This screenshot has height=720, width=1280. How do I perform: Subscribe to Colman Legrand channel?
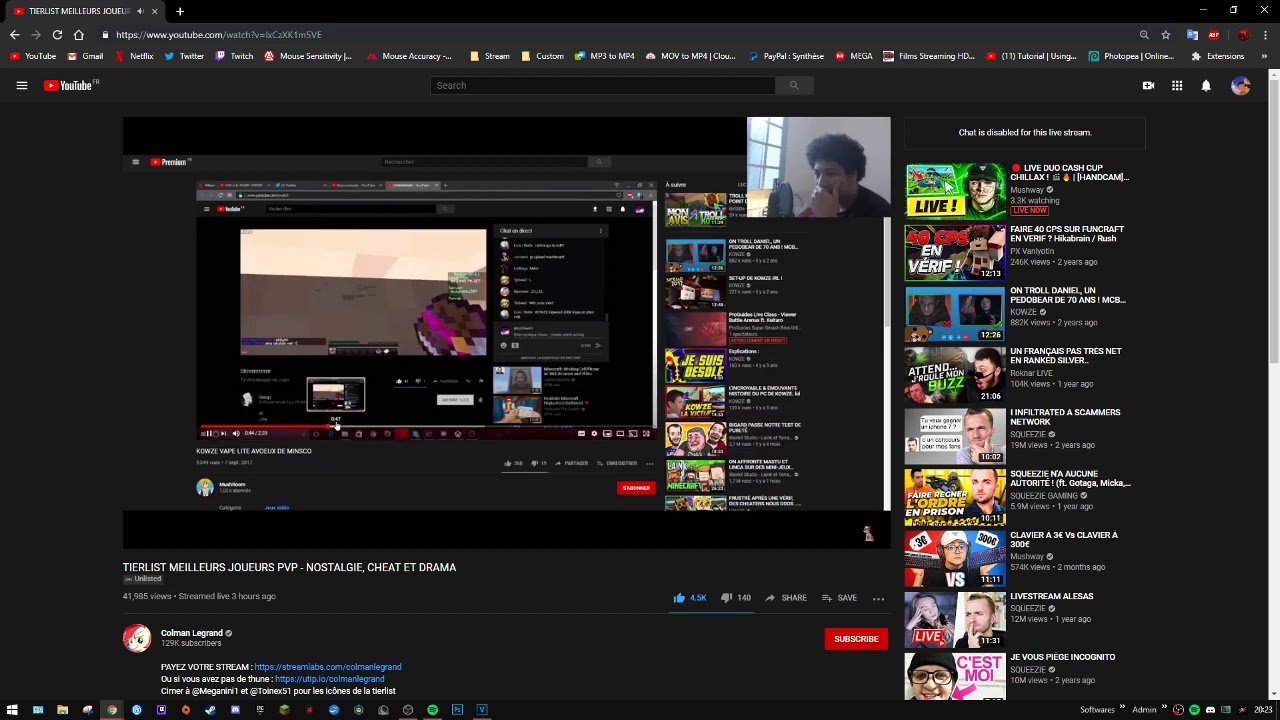[x=856, y=639]
